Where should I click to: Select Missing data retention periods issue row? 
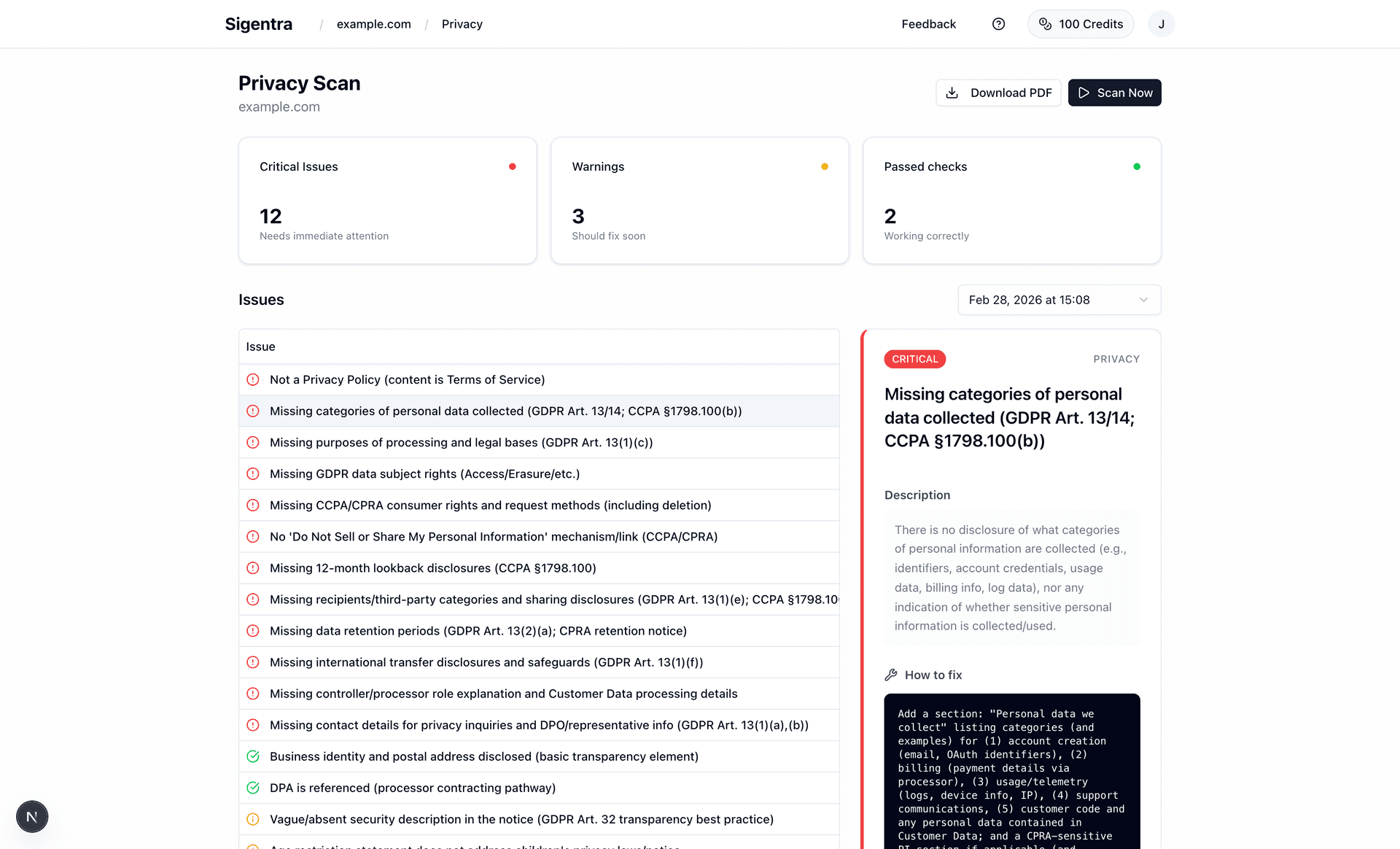(x=478, y=631)
